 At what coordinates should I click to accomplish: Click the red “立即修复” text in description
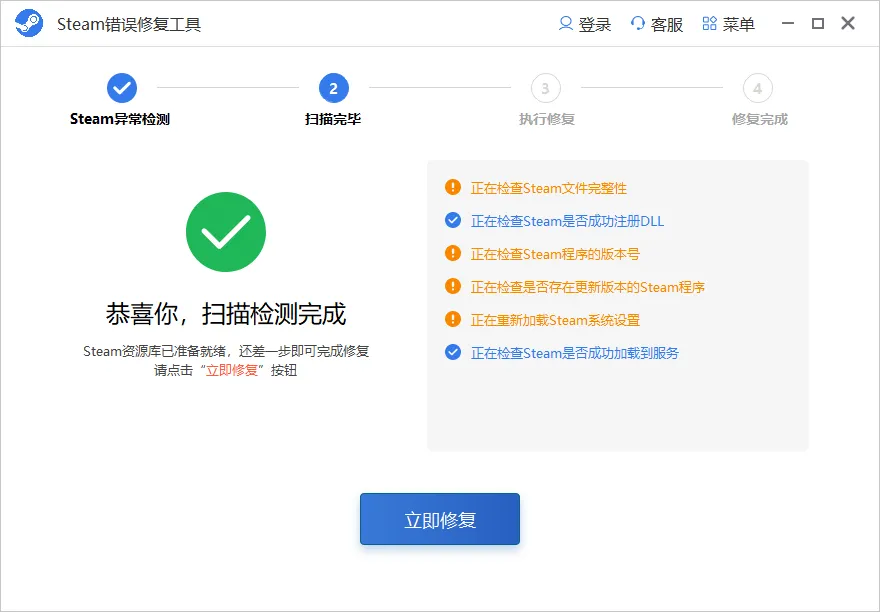point(232,371)
